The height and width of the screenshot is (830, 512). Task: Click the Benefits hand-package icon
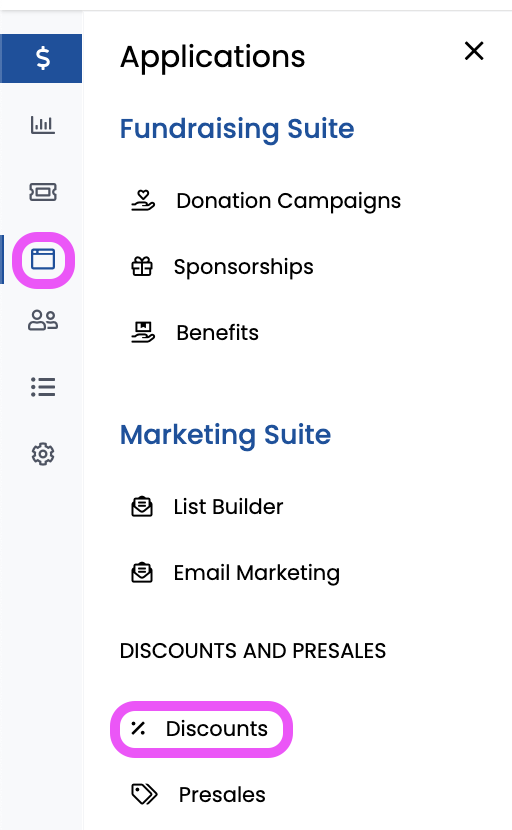coord(143,332)
